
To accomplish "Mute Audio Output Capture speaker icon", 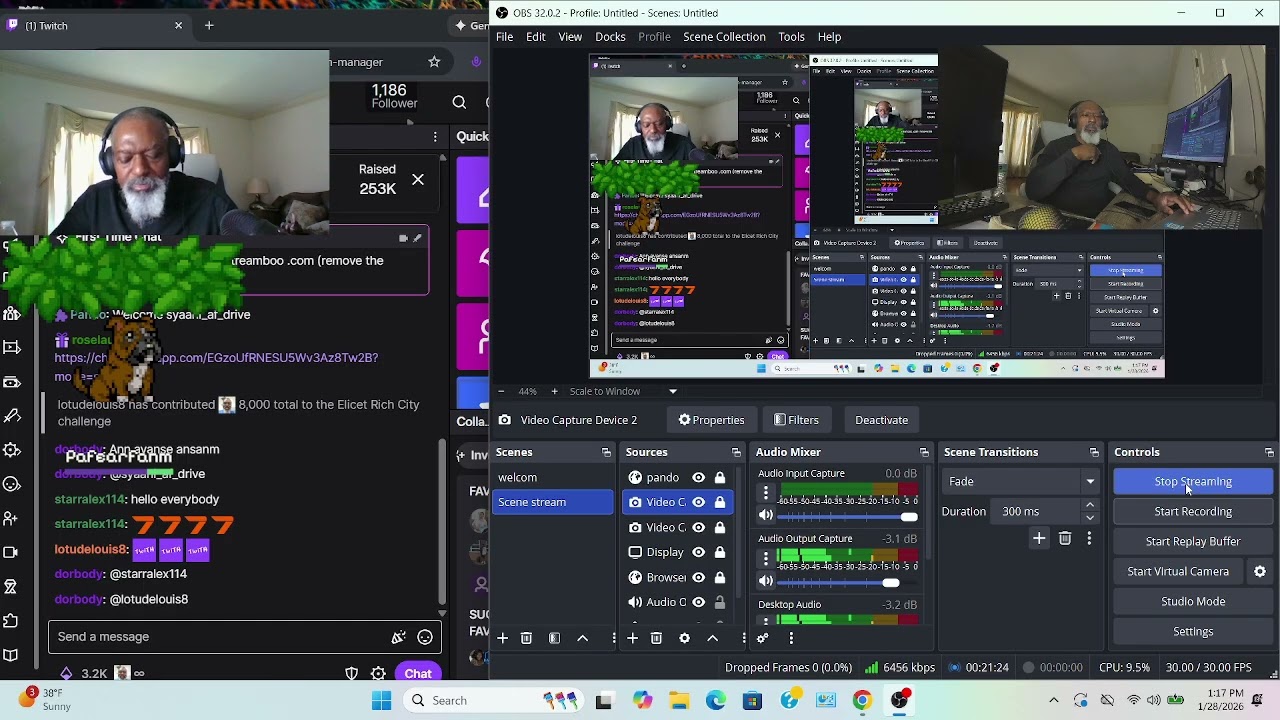I will [x=766, y=581].
